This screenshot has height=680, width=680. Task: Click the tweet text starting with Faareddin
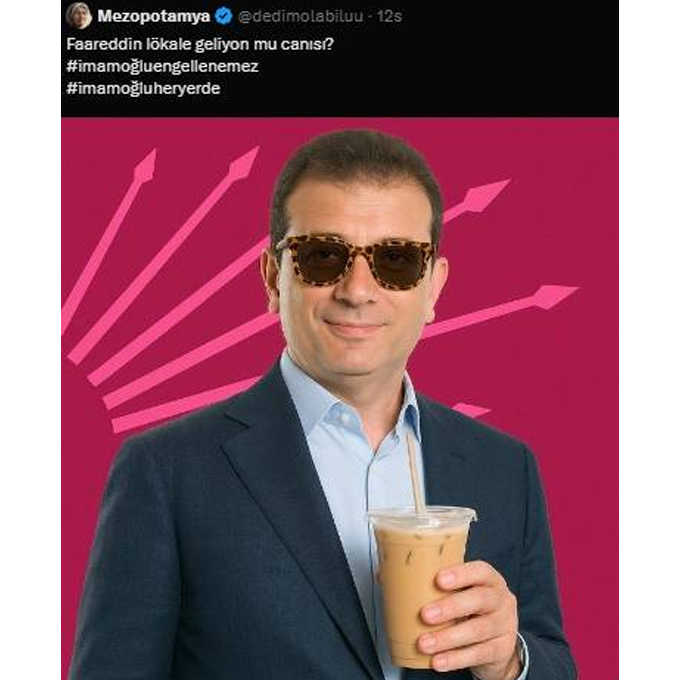pos(200,44)
